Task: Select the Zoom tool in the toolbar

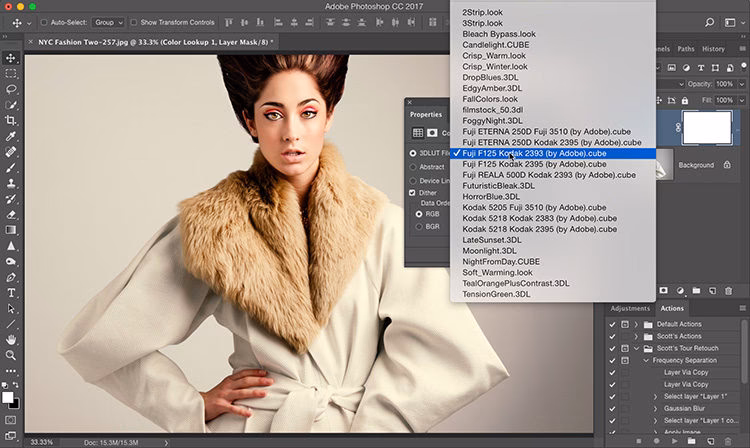Action: 11,355
